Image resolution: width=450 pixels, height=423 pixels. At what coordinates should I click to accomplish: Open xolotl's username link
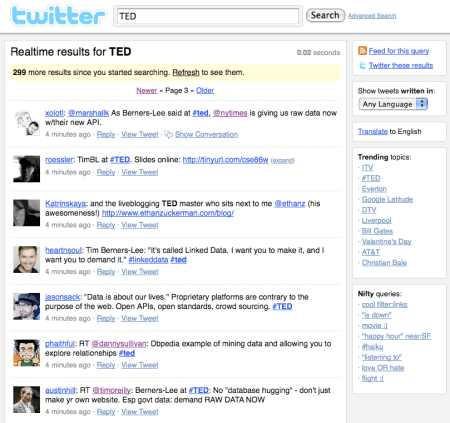54,113
